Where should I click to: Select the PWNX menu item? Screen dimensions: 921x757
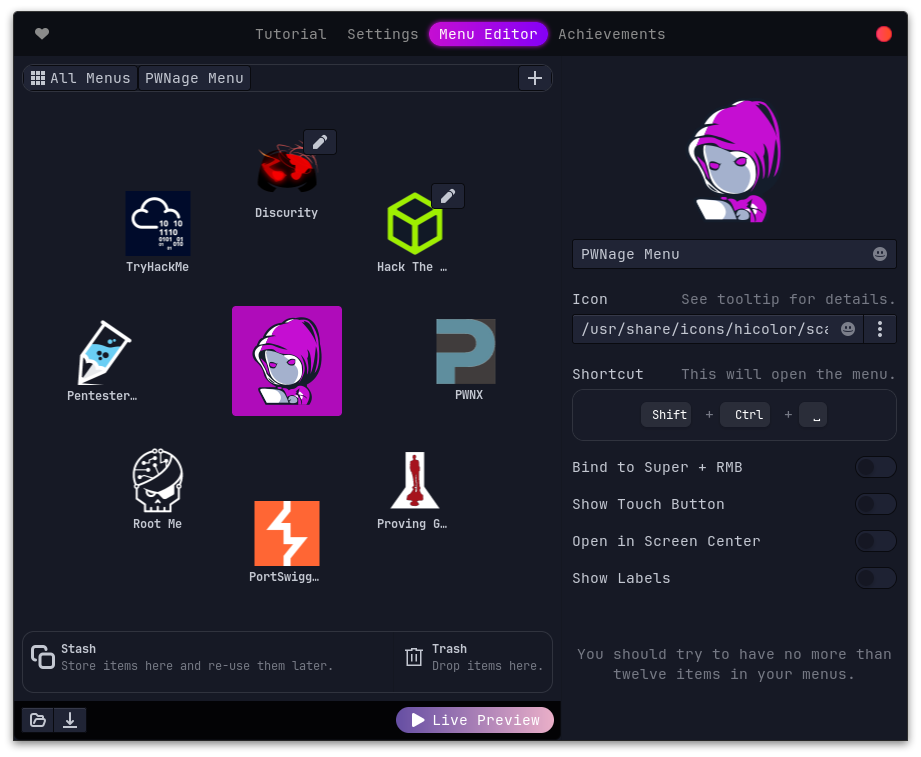coord(466,352)
